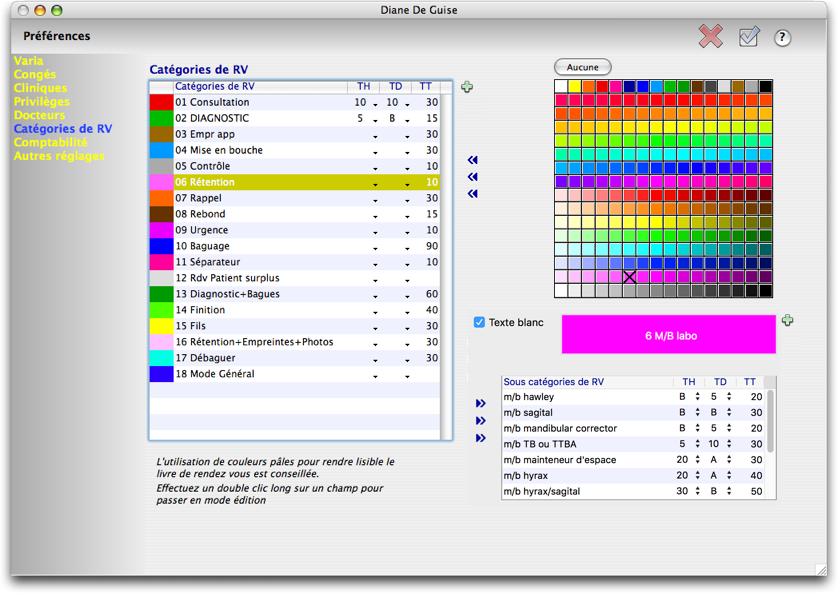Image resolution: width=838 pixels, height=594 pixels.
Task: Click the magenta 6 M/B labo preview
Action: tap(669, 335)
